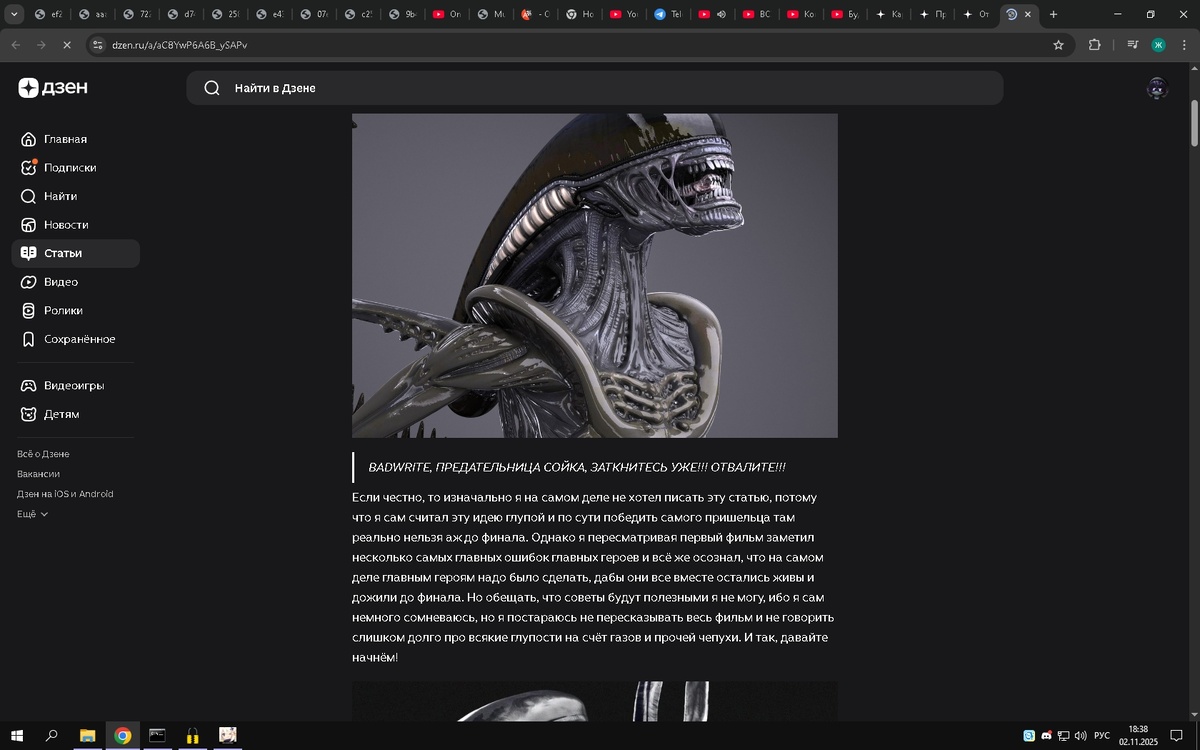This screenshot has width=1200, height=750.
Task: Open the Chrome three-dot menu
Action: 1184,45
